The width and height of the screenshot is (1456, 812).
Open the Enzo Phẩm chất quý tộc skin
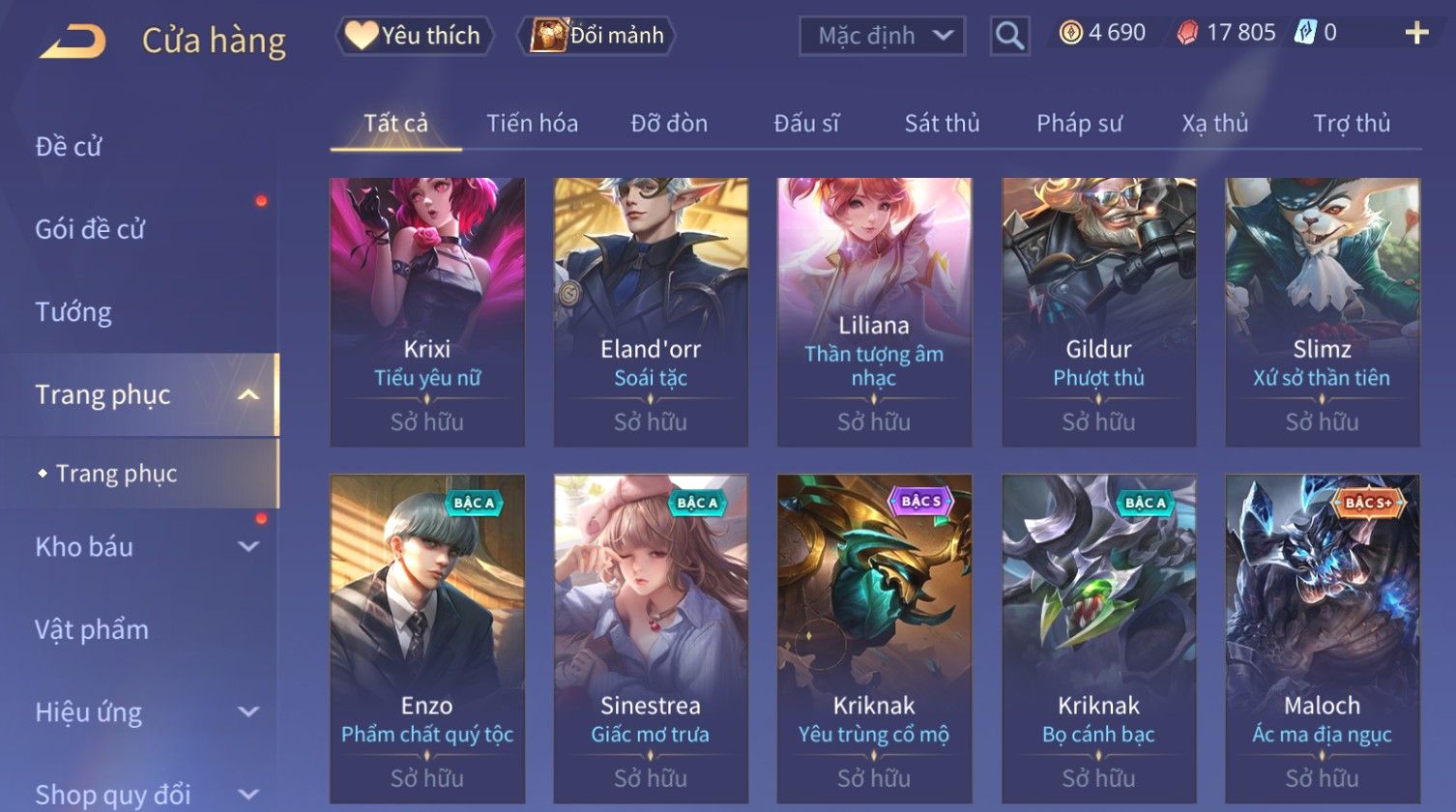(x=427, y=638)
